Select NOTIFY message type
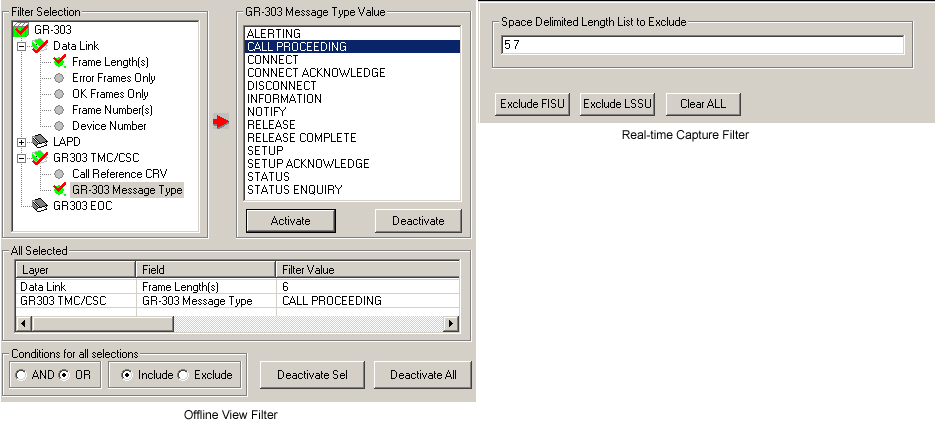 352,112
